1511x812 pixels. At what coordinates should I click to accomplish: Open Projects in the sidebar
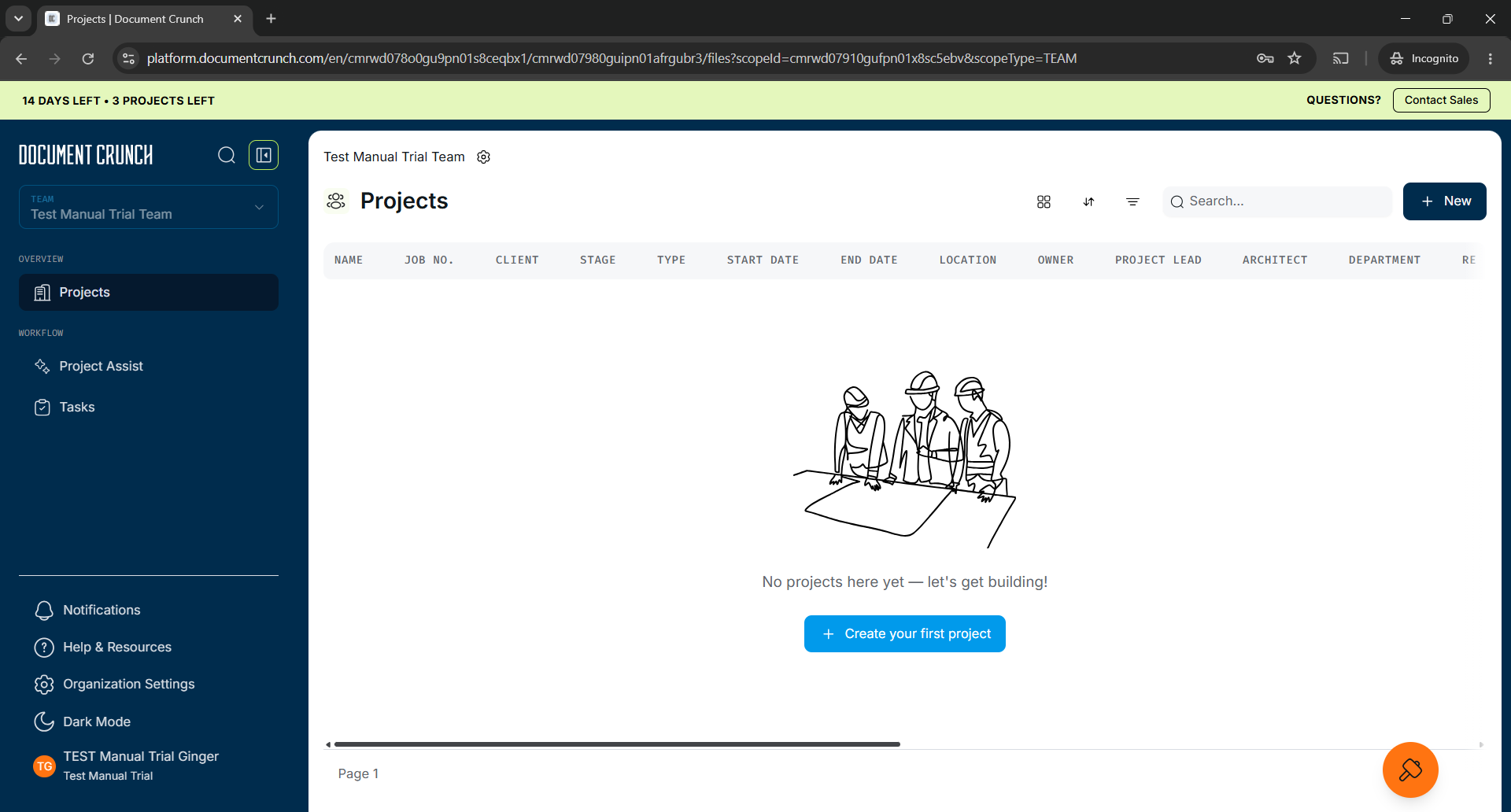point(149,292)
